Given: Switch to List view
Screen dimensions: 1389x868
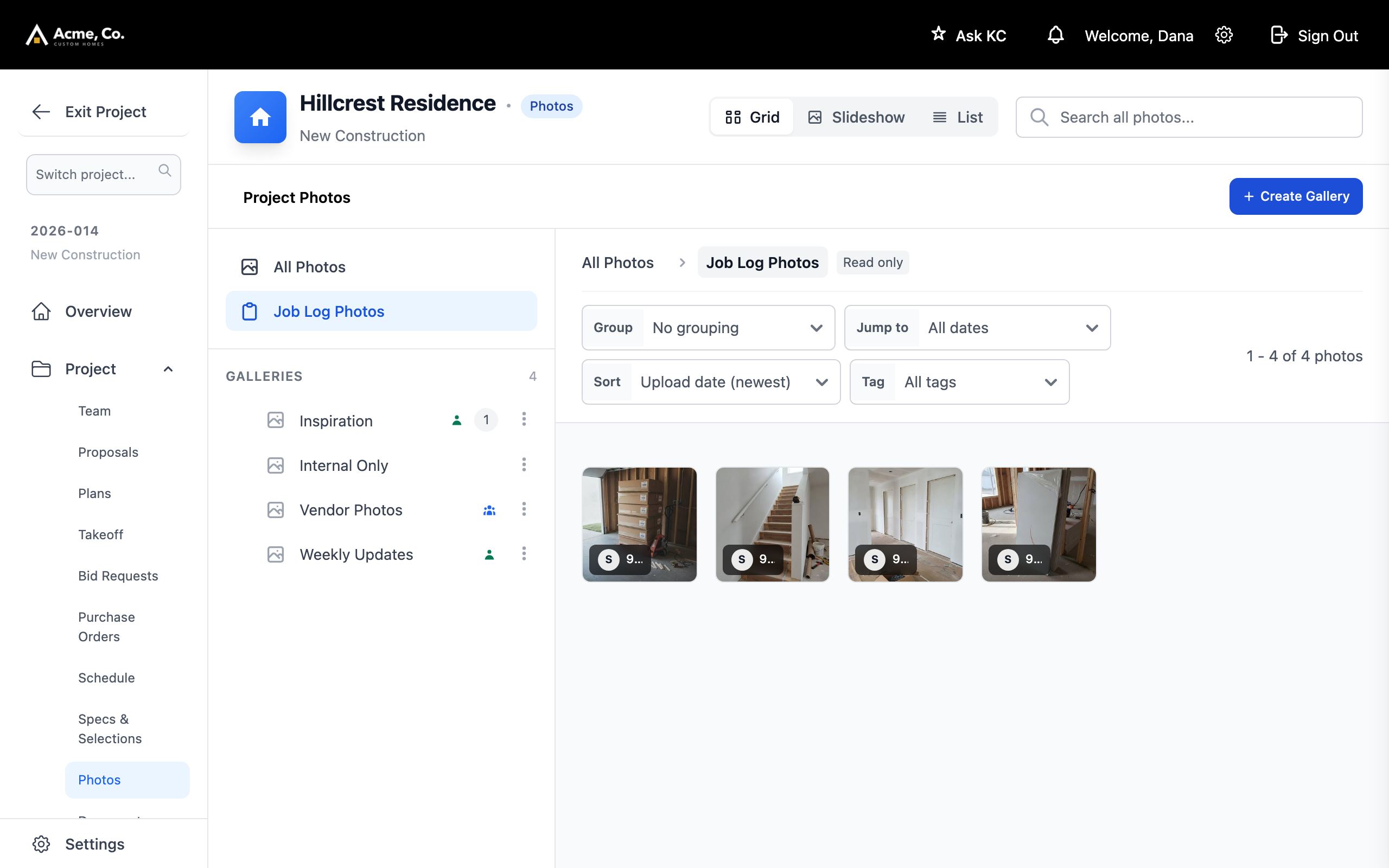Looking at the screenshot, I should (957, 117).
